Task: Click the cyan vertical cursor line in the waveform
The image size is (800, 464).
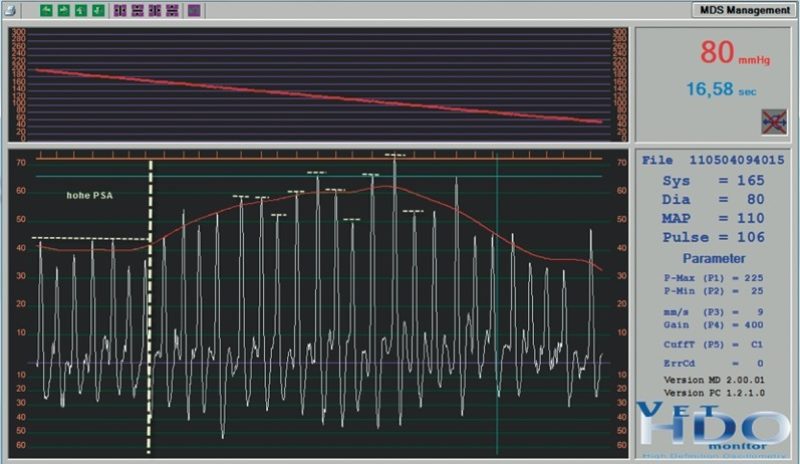Action: pos(497,300)
